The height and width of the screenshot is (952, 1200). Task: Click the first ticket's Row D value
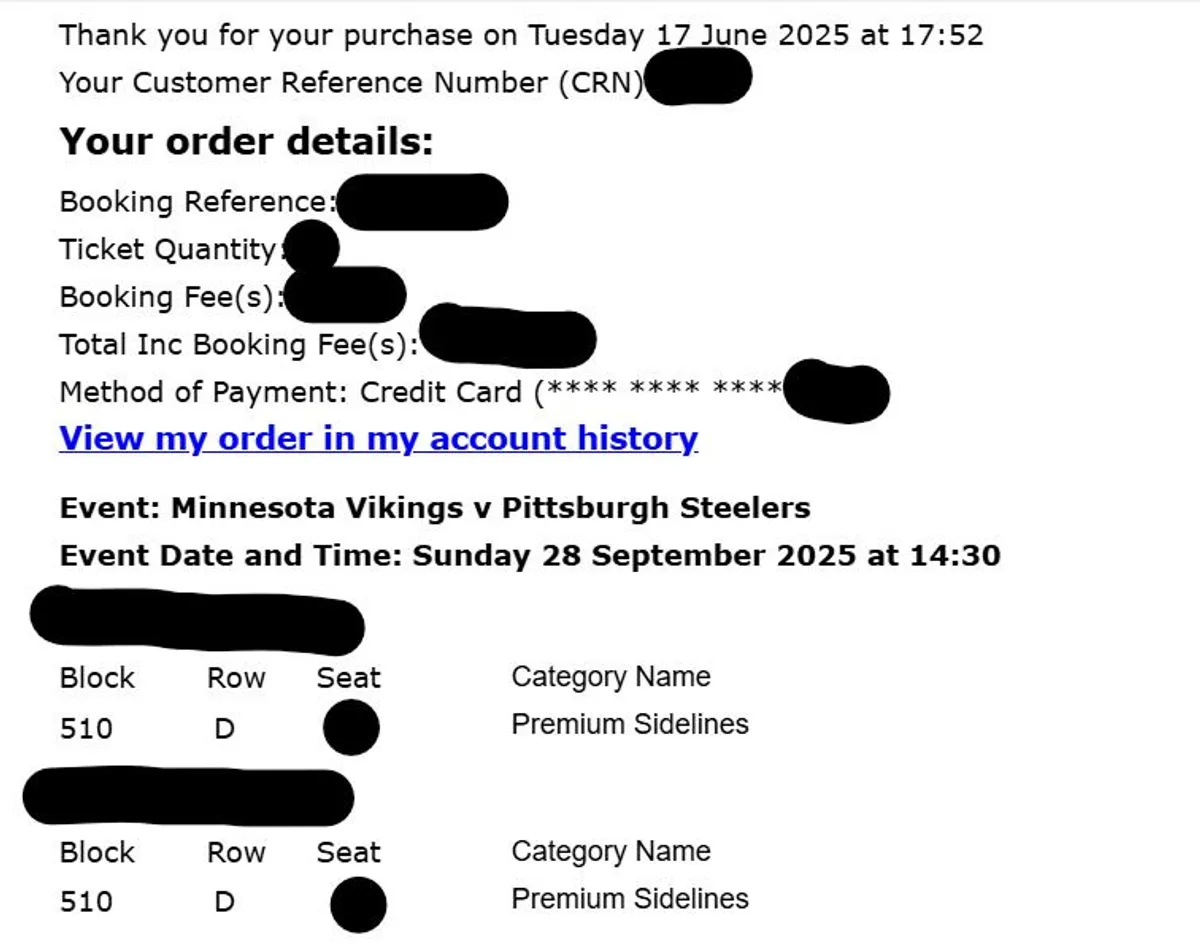tap(224, 728)
